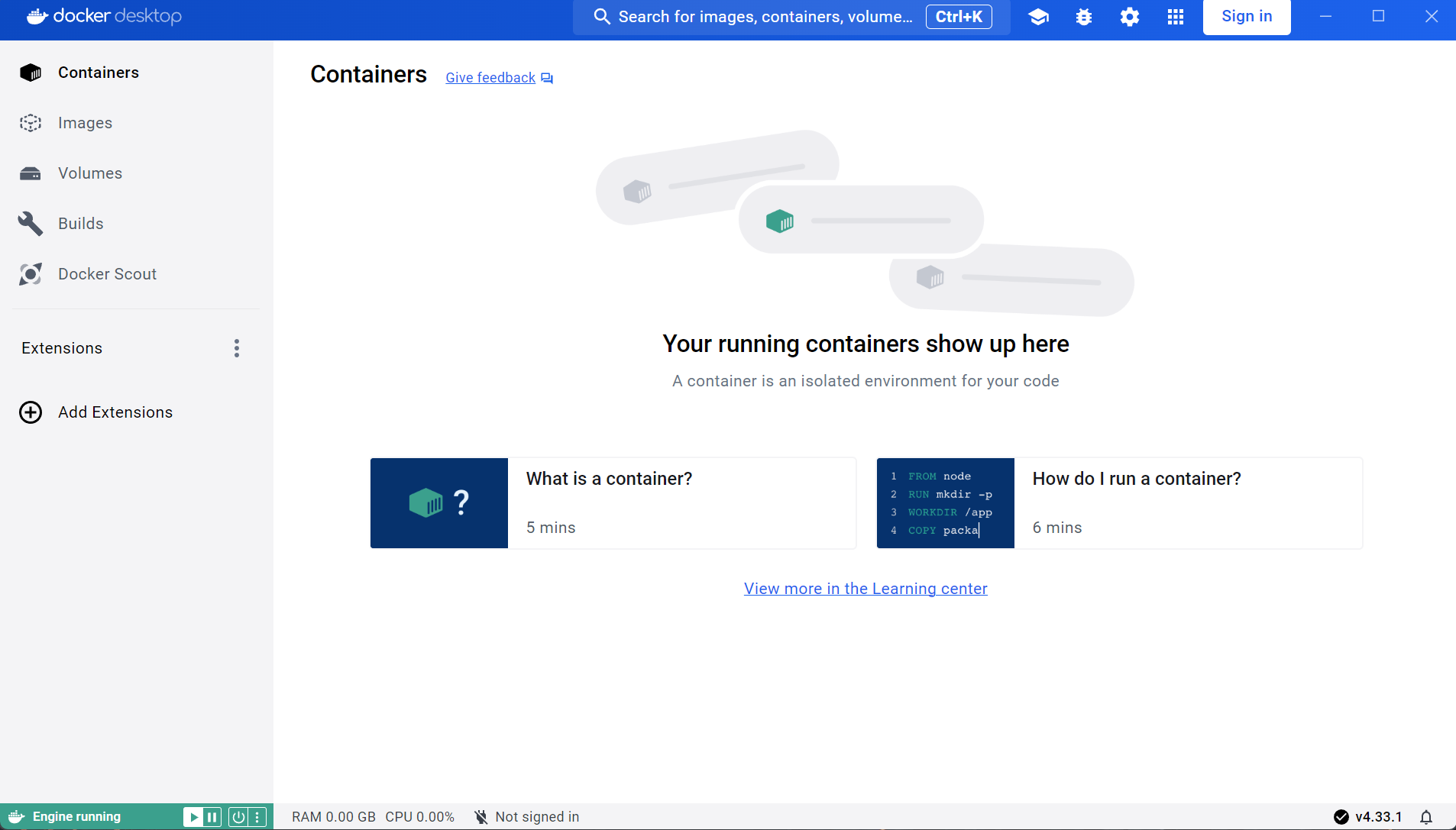This screenshot has height=830, width=1456.
Task: Close the Docker Desktop window
Action: (1432, 16)
